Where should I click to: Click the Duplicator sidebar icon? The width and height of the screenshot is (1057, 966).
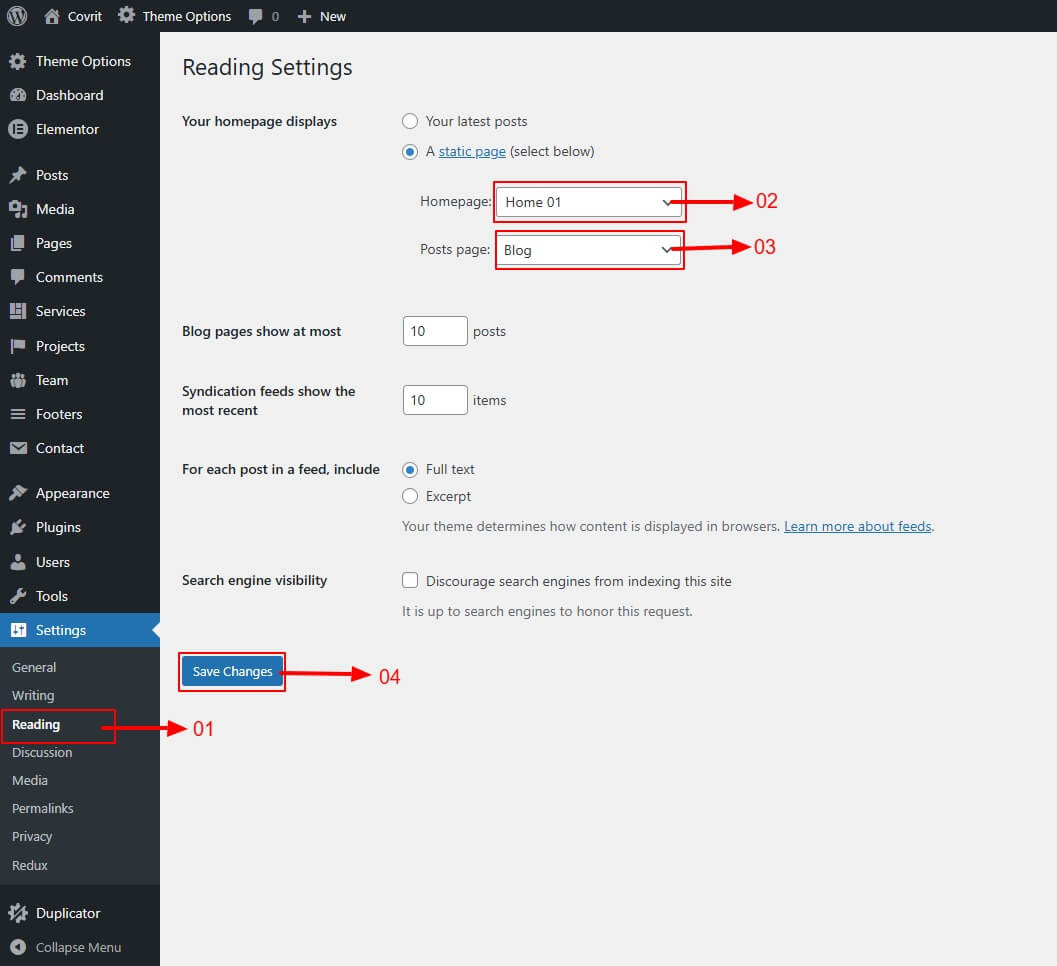[17, 913]
